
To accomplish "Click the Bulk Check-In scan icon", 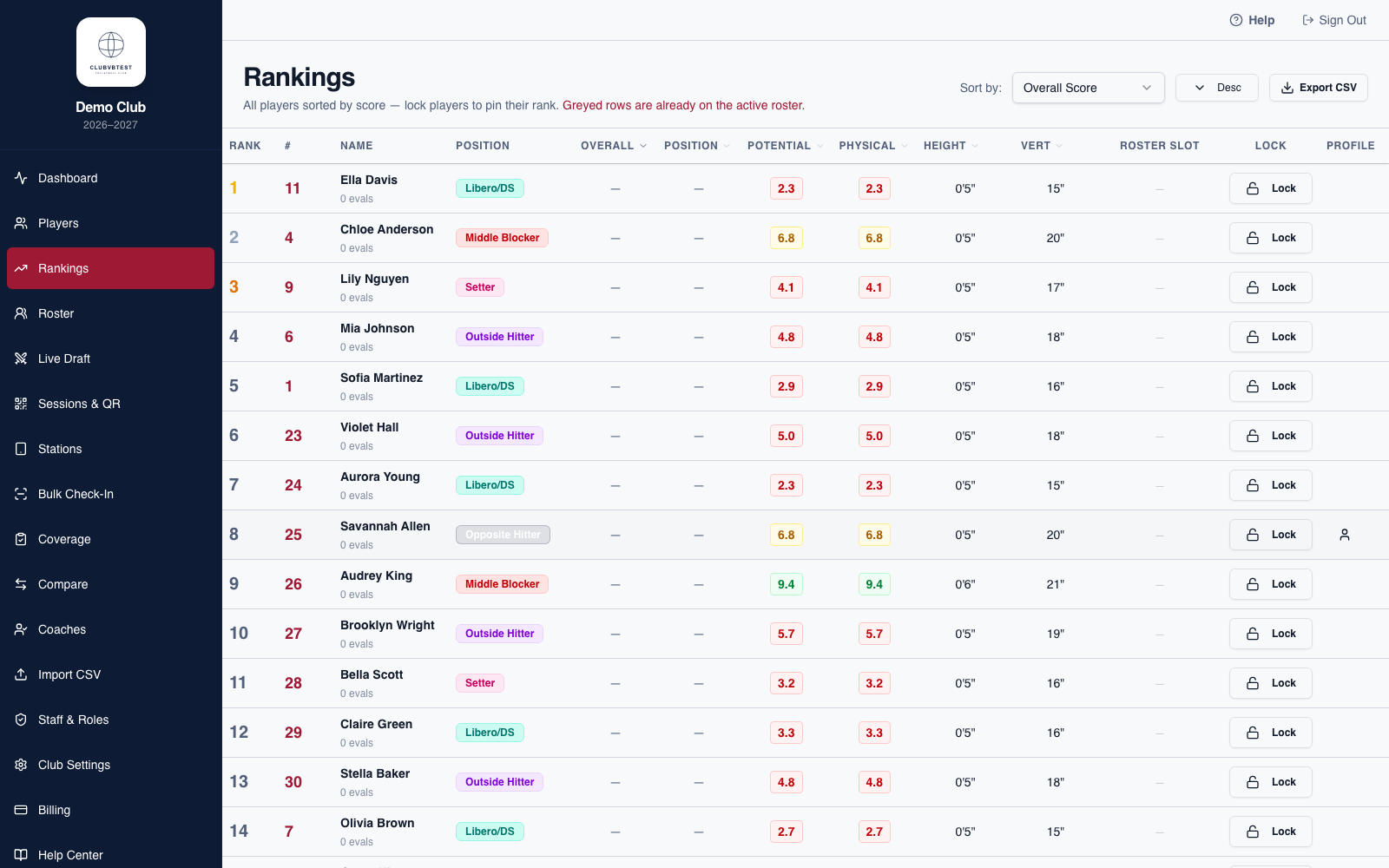I will click(x=21, y=494).
